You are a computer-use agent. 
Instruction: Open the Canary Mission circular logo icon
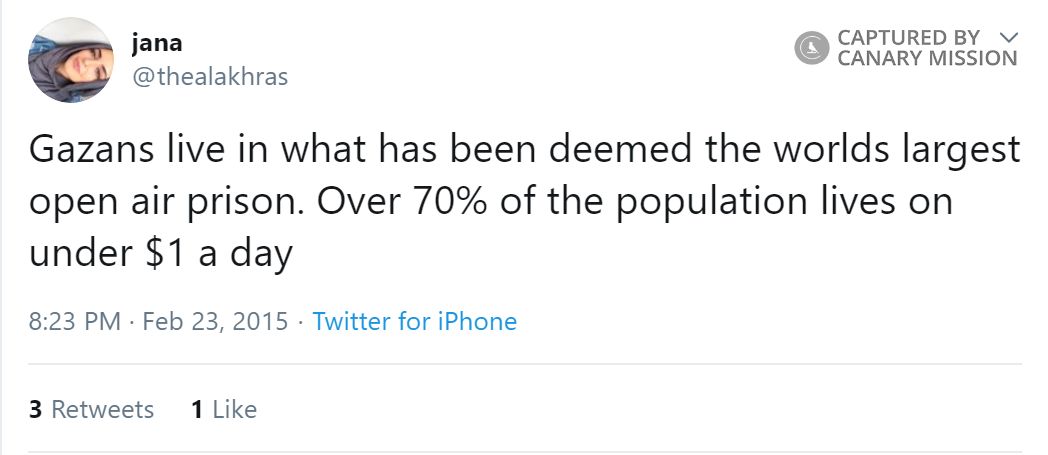[x=813, y=47]
